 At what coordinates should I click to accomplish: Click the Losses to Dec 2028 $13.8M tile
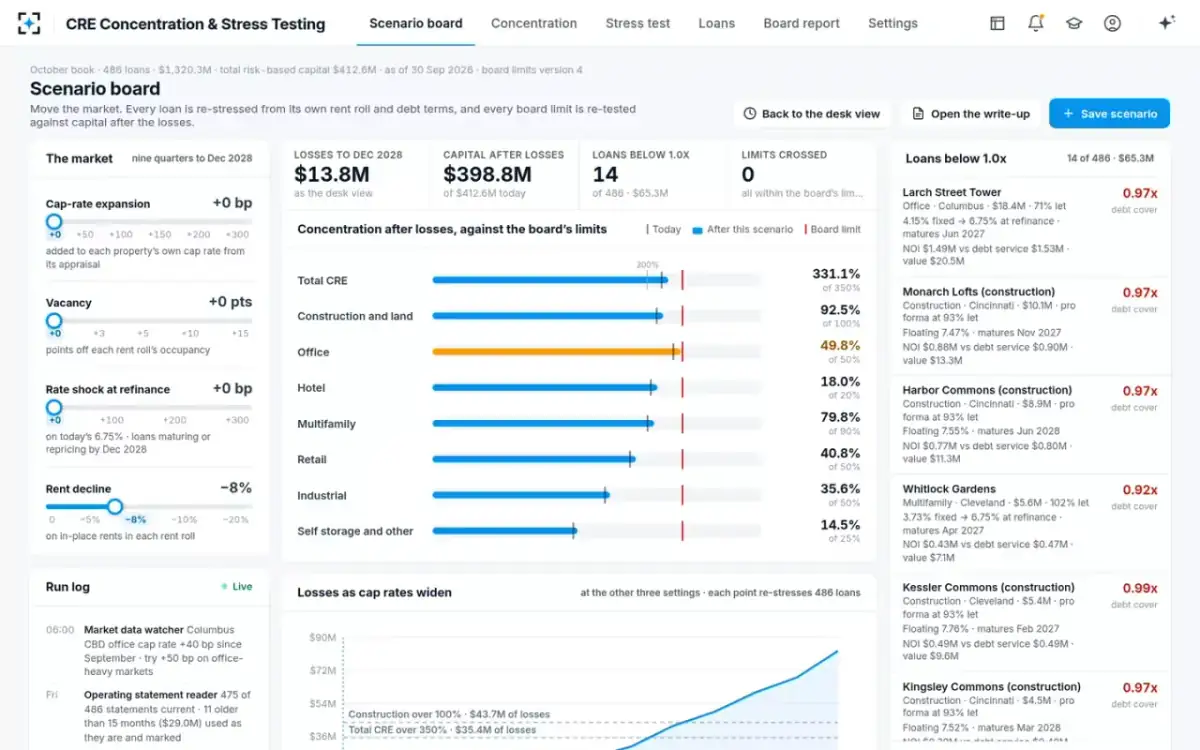click(x=356, y=174)
